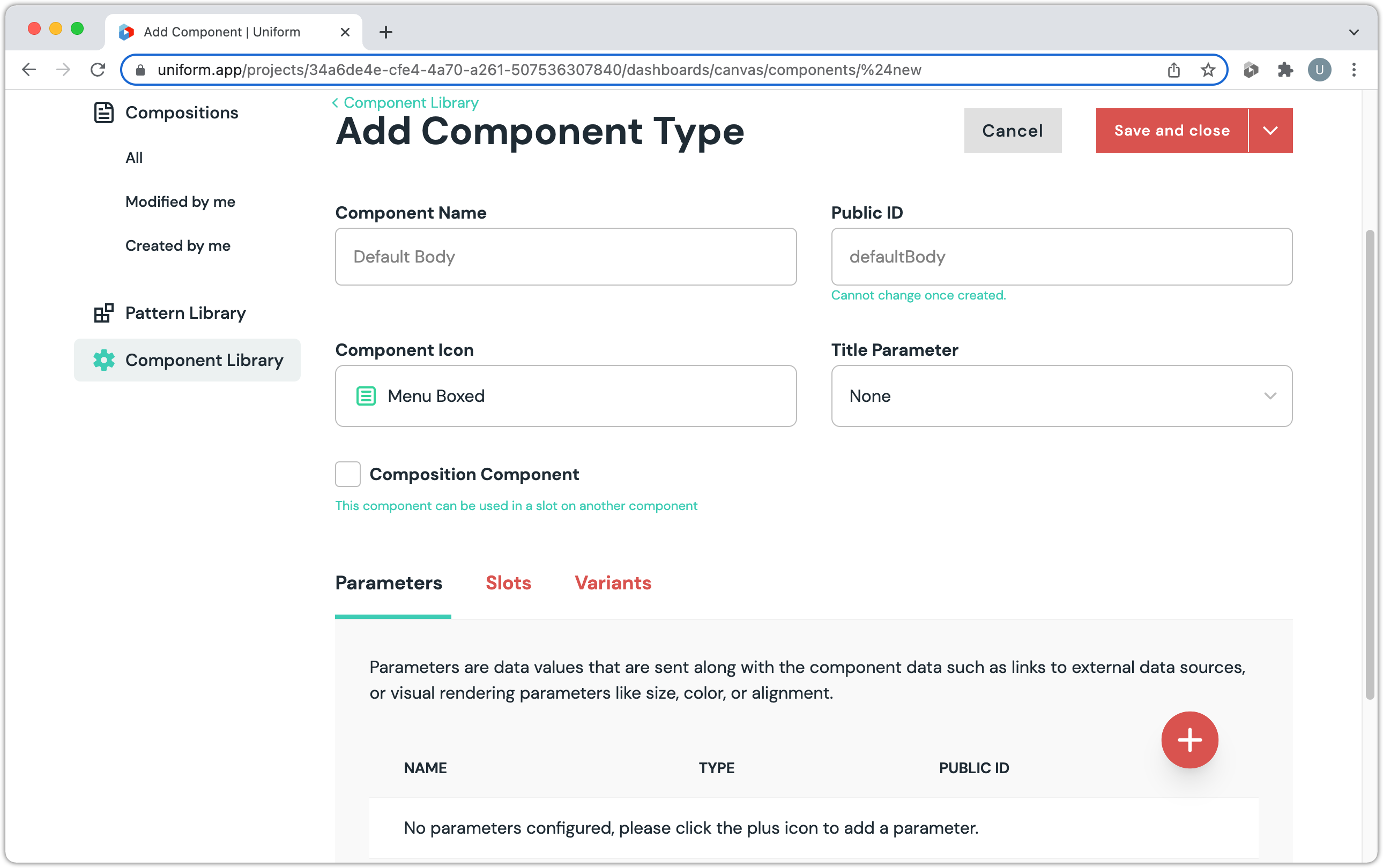Click the Compositions document icon in sidebar
The height and width of the screenshot is (868, 1383).
[103, 113]
